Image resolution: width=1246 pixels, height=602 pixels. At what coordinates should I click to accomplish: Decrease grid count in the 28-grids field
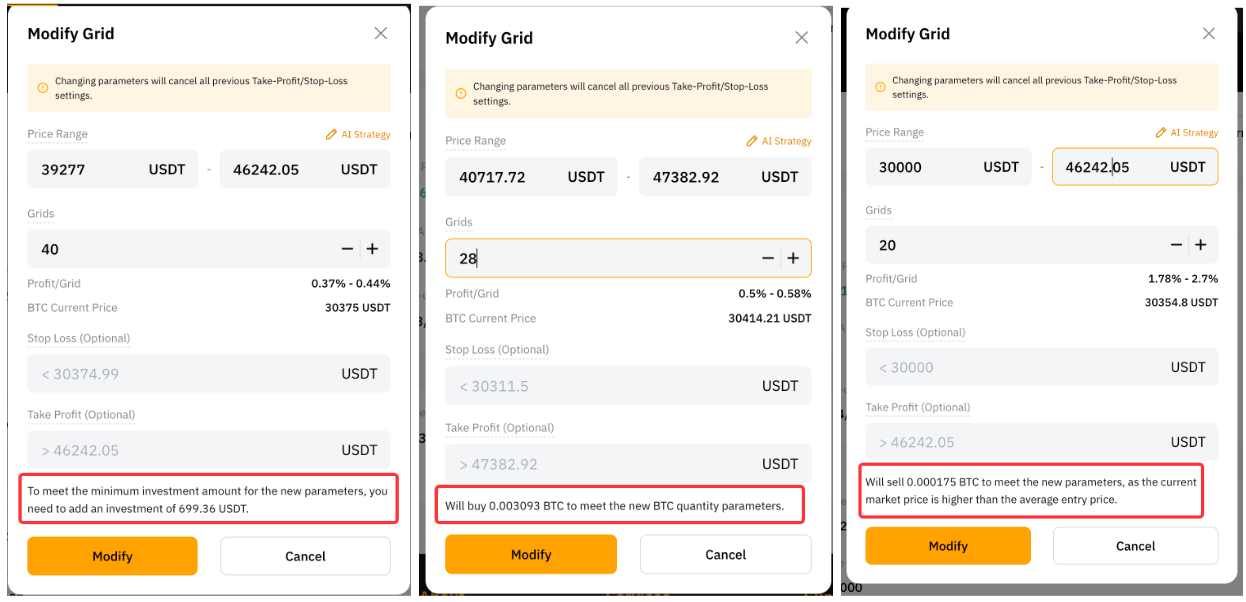[768, 258]
